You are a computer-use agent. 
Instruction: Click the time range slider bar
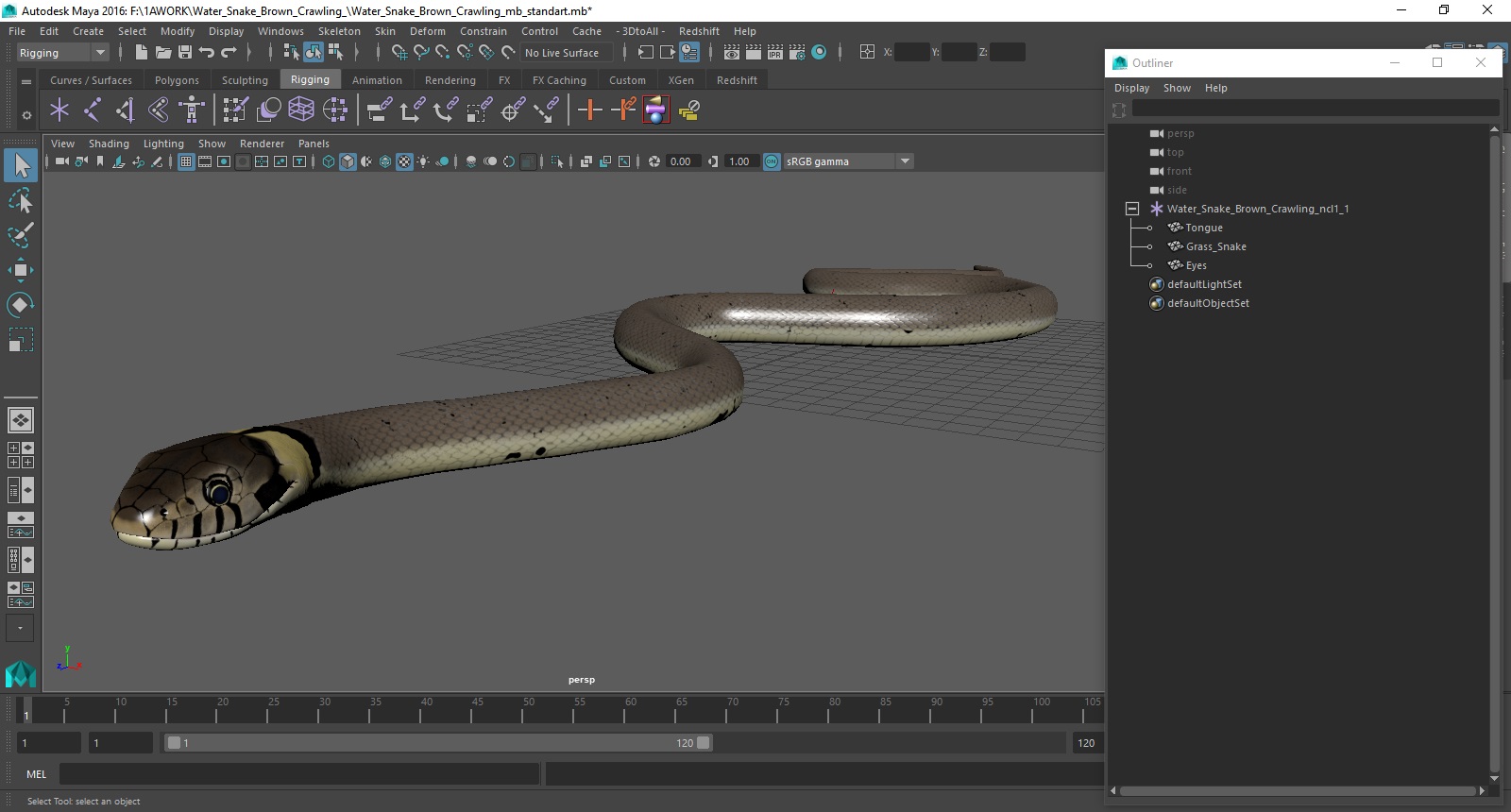coord(438,743)
